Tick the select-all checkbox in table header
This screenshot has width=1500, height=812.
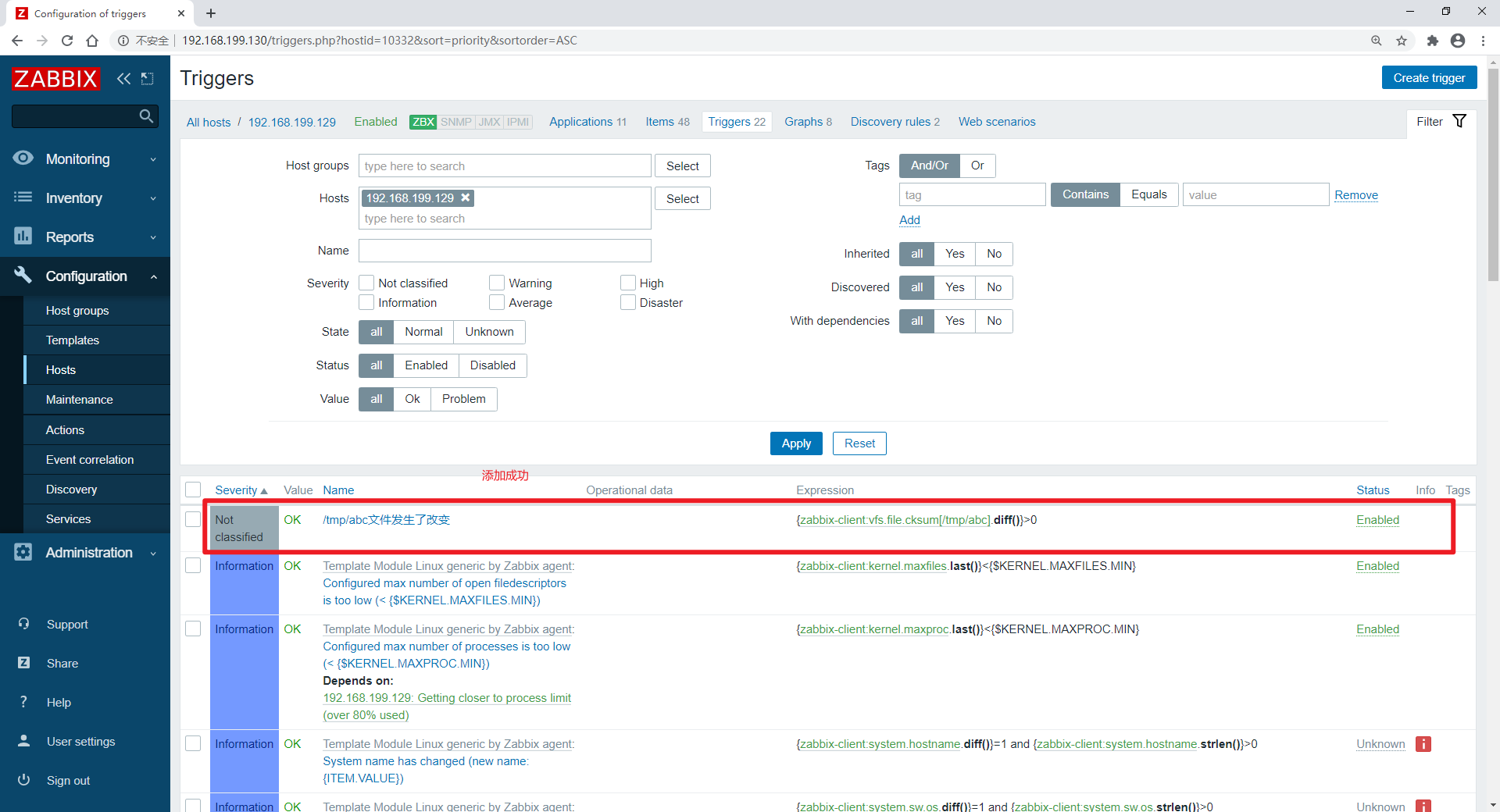coord(193,490)
